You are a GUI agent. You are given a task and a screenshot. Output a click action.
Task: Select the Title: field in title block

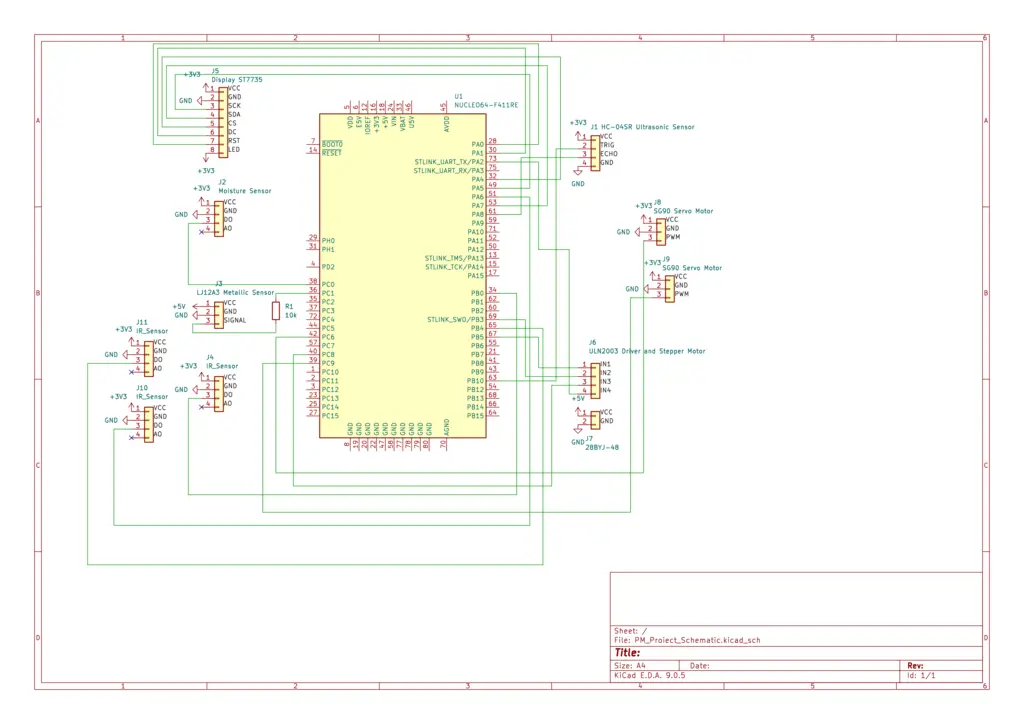click(627, 653)
